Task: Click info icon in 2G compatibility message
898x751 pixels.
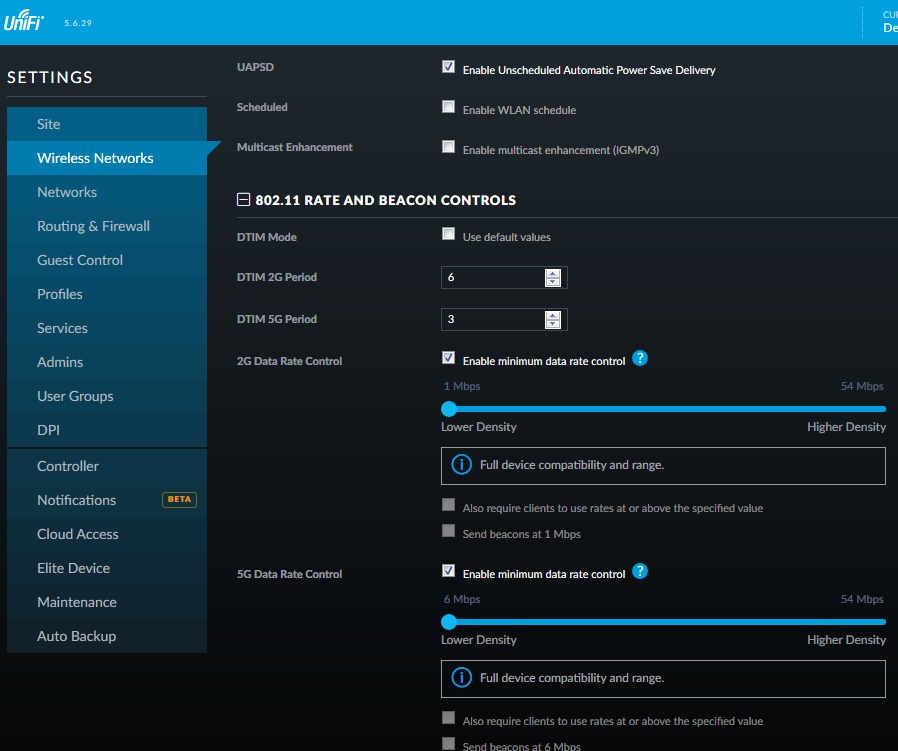Action: 461,465
